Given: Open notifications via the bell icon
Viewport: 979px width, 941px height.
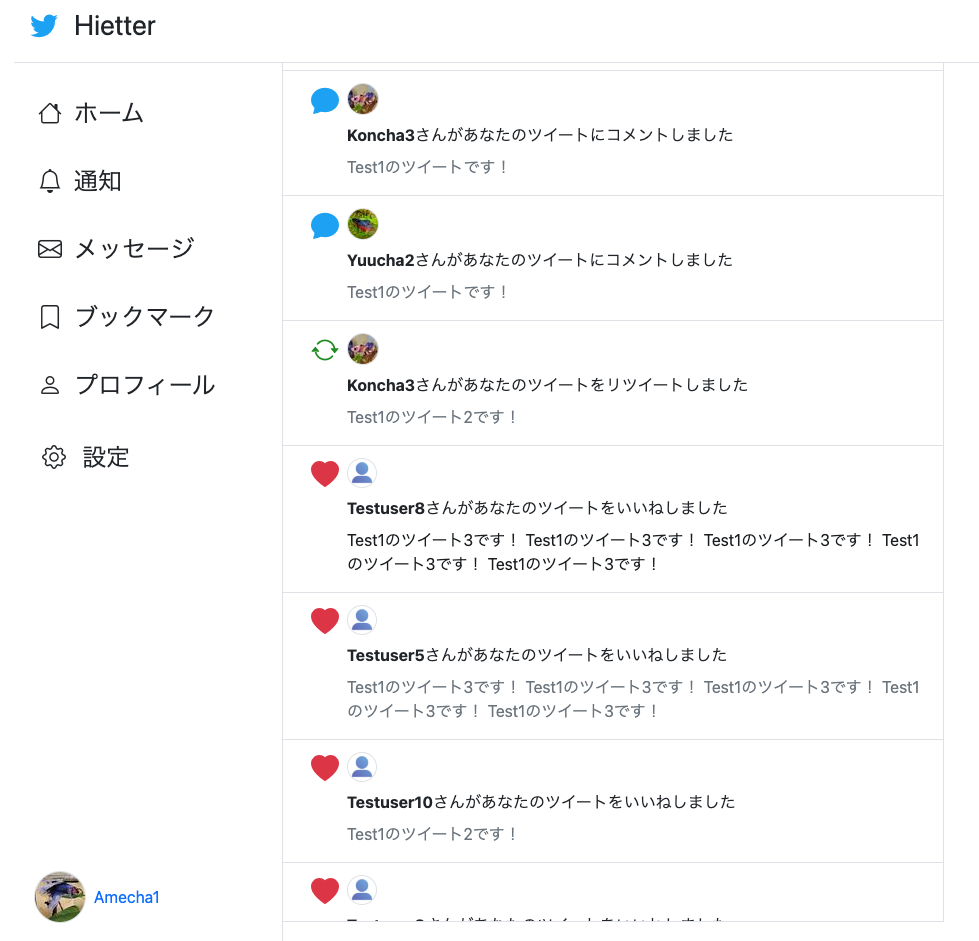Looking at the screenshot, I should tap(49, 181).
